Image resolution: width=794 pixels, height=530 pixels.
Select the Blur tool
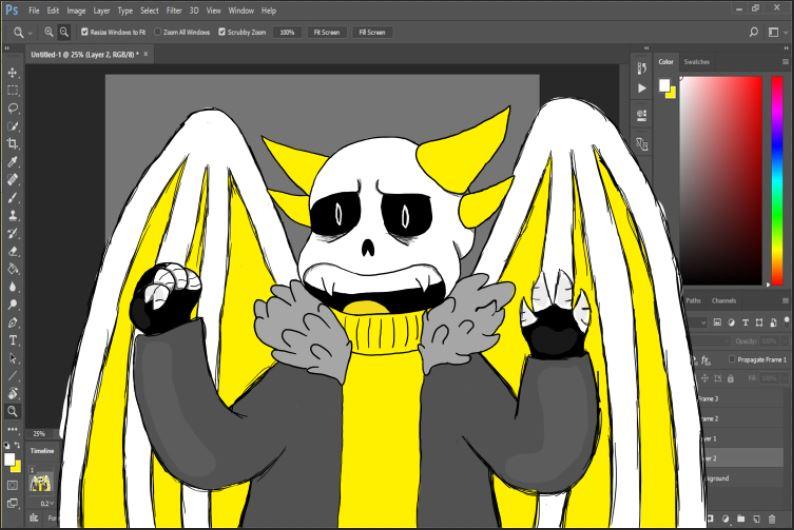tap(13, 287)
